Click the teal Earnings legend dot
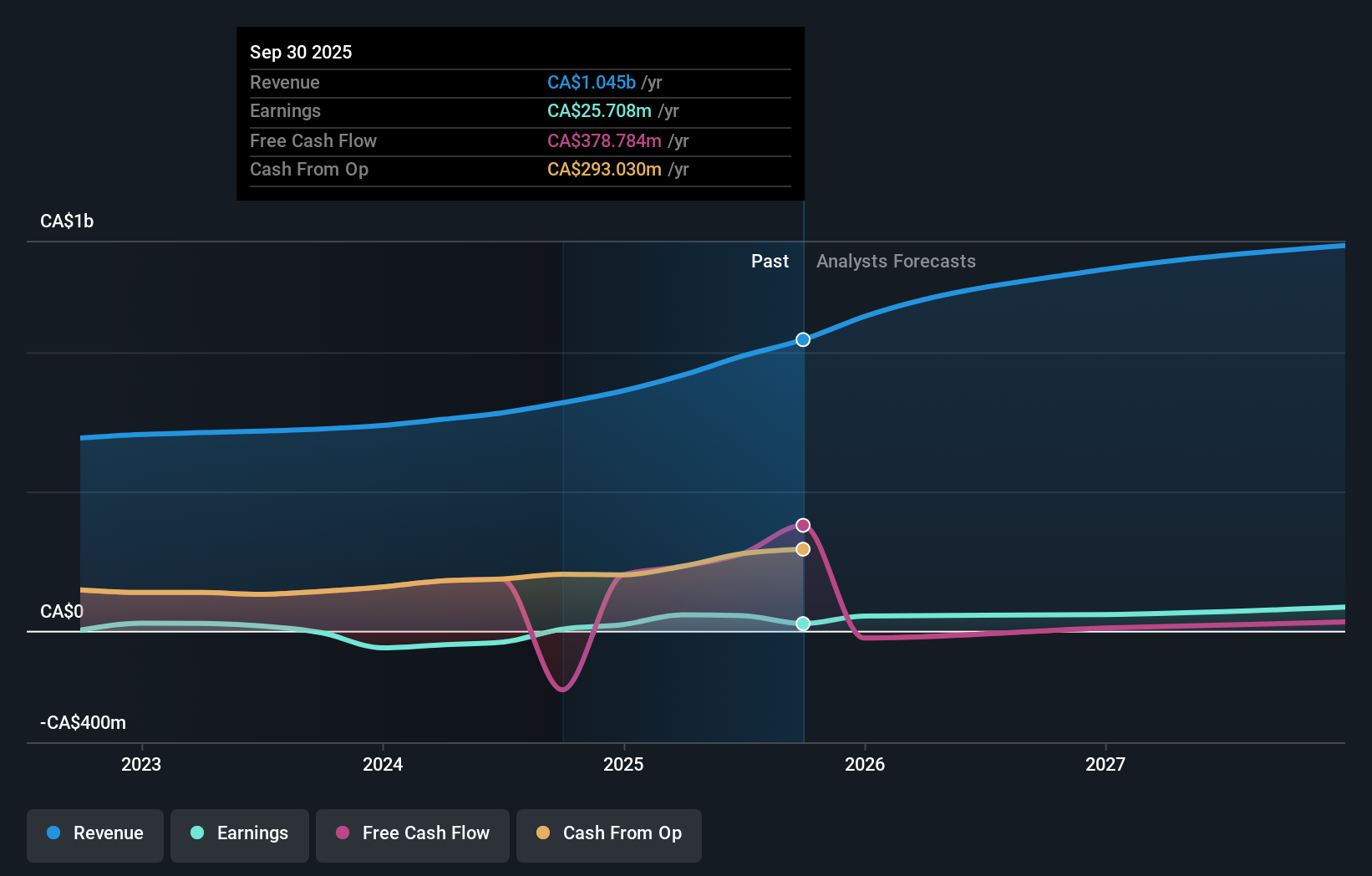 pos(197,833)
